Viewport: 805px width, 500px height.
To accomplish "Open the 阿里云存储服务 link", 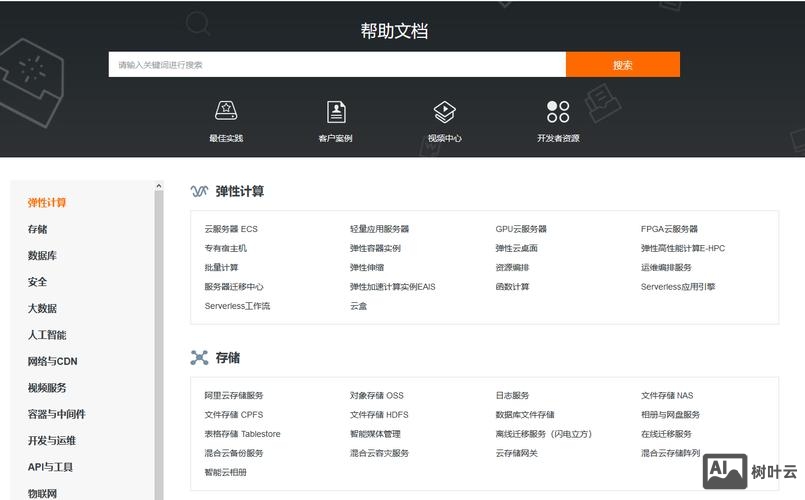I will pos(234,396).
